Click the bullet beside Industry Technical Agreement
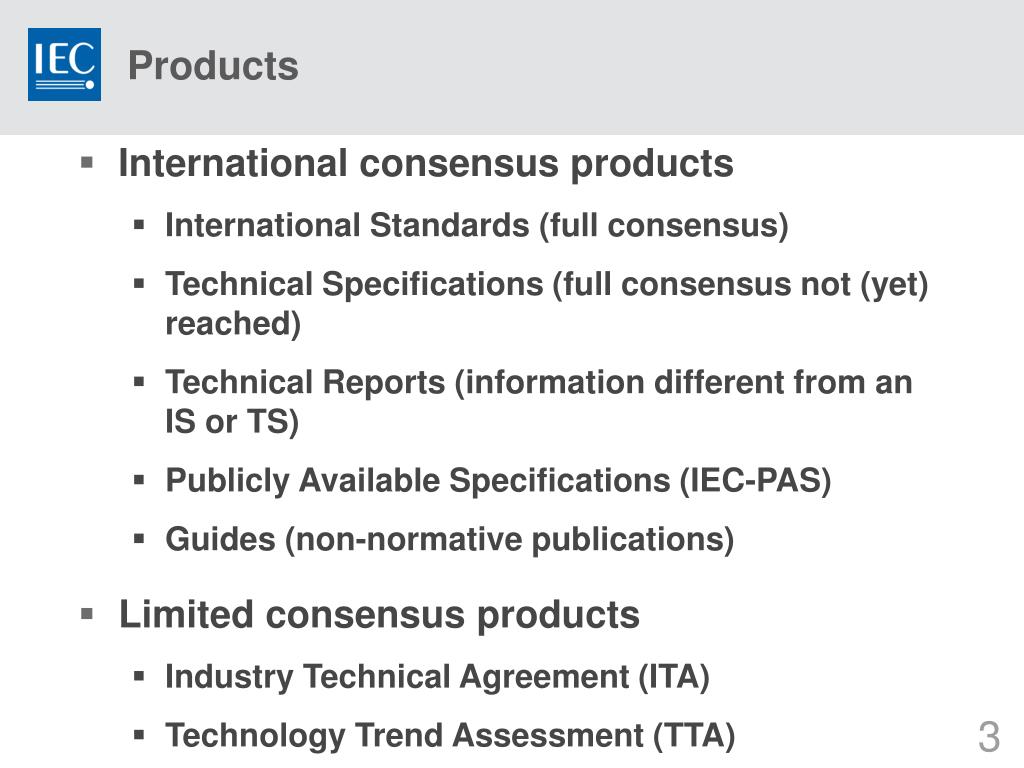Screen dimensions: 1024x768 (x=138, y=676)
